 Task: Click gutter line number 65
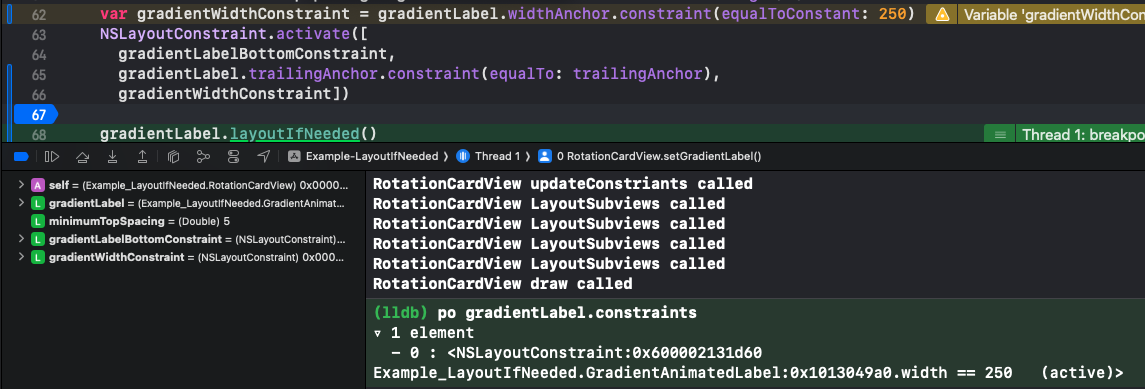click(39, 74)
